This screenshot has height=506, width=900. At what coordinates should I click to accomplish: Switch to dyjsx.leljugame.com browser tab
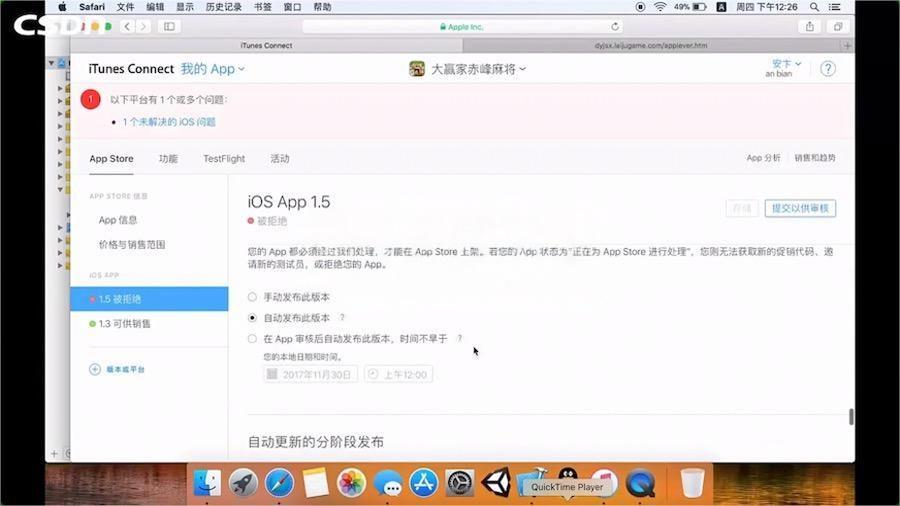coord(651,45)
